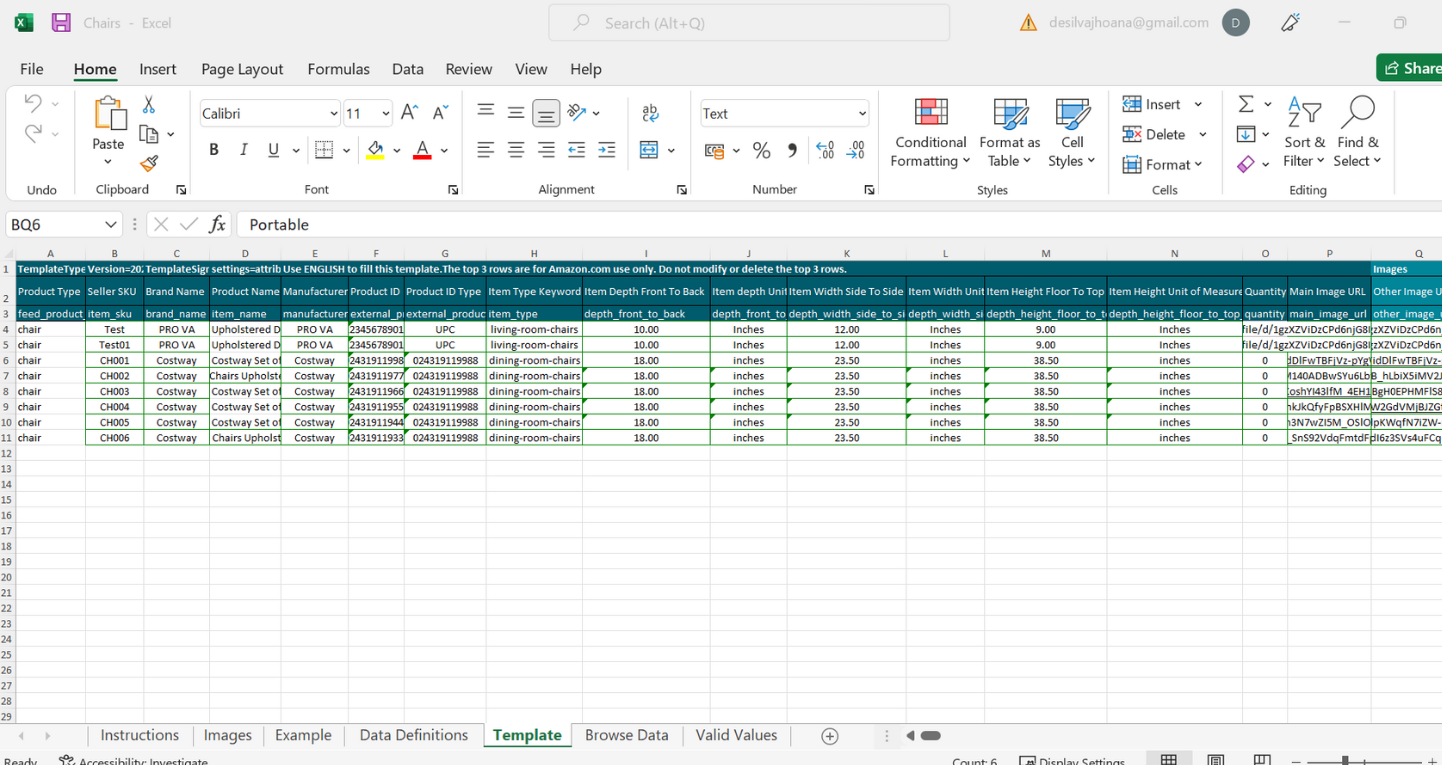The image size is (1442, 765).
Task: Cut selection with scissors icon
Action: click(x=149, y=104)
